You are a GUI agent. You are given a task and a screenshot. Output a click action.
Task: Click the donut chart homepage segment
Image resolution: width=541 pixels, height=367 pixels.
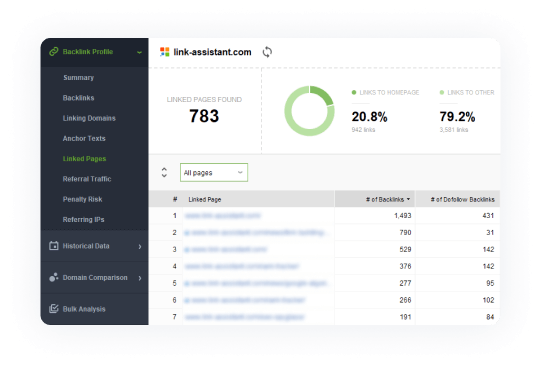(322, 95)
